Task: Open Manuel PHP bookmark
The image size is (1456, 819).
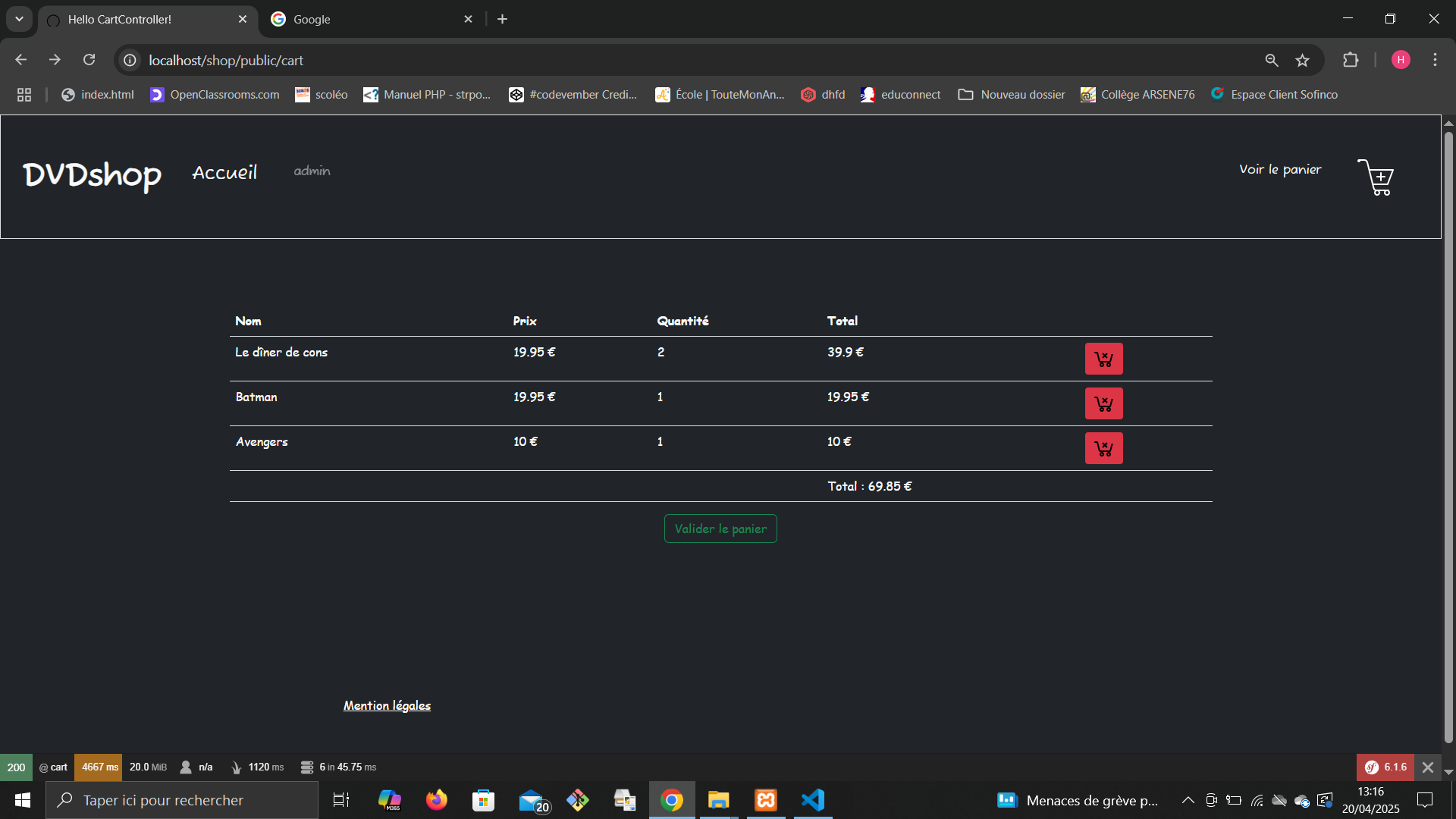Action: tap(427, 95)
